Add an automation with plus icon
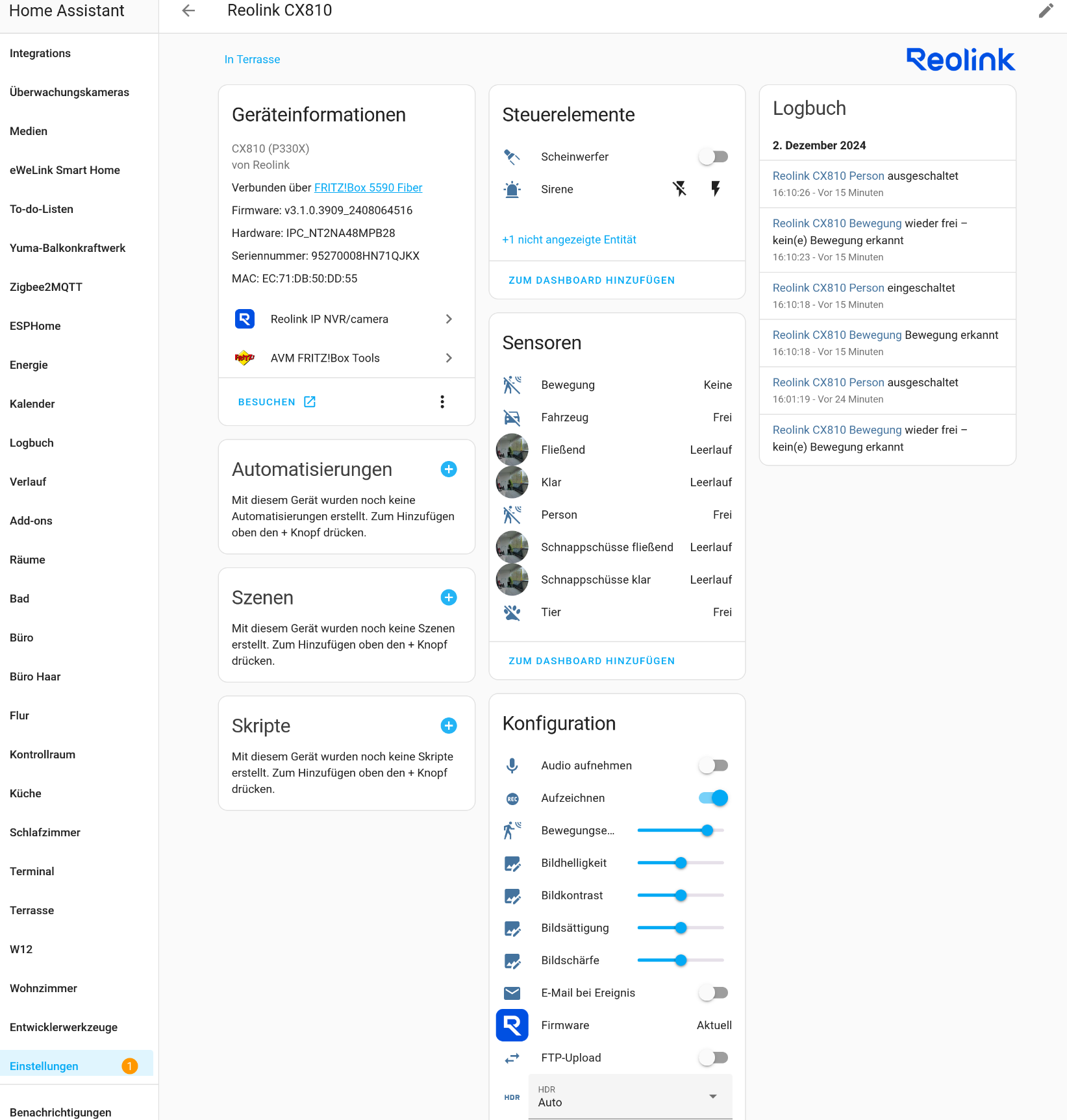 tap(449, 469)
